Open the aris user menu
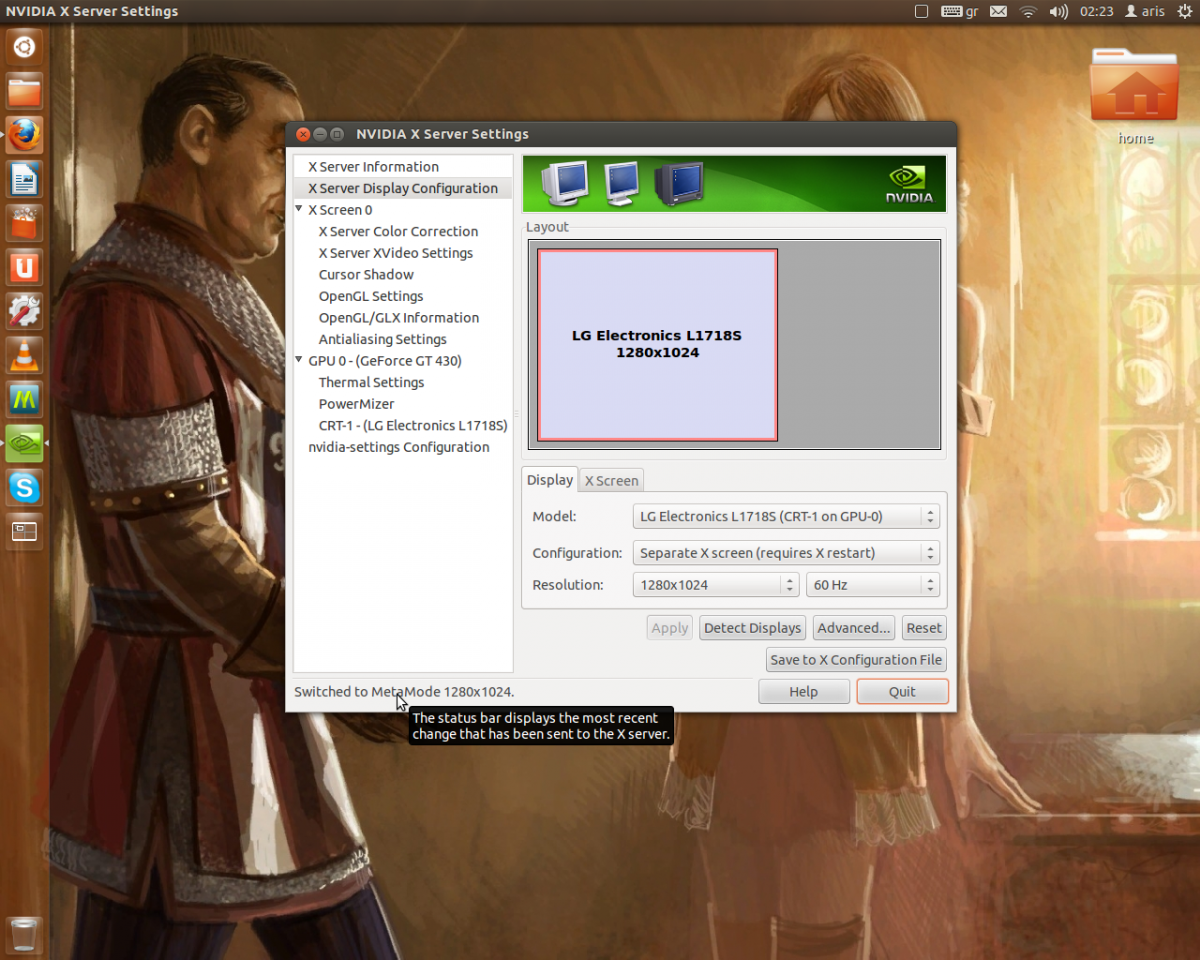Image resolution: width=1200 pixels, height=960 pixels. (x=1145, y=11)
